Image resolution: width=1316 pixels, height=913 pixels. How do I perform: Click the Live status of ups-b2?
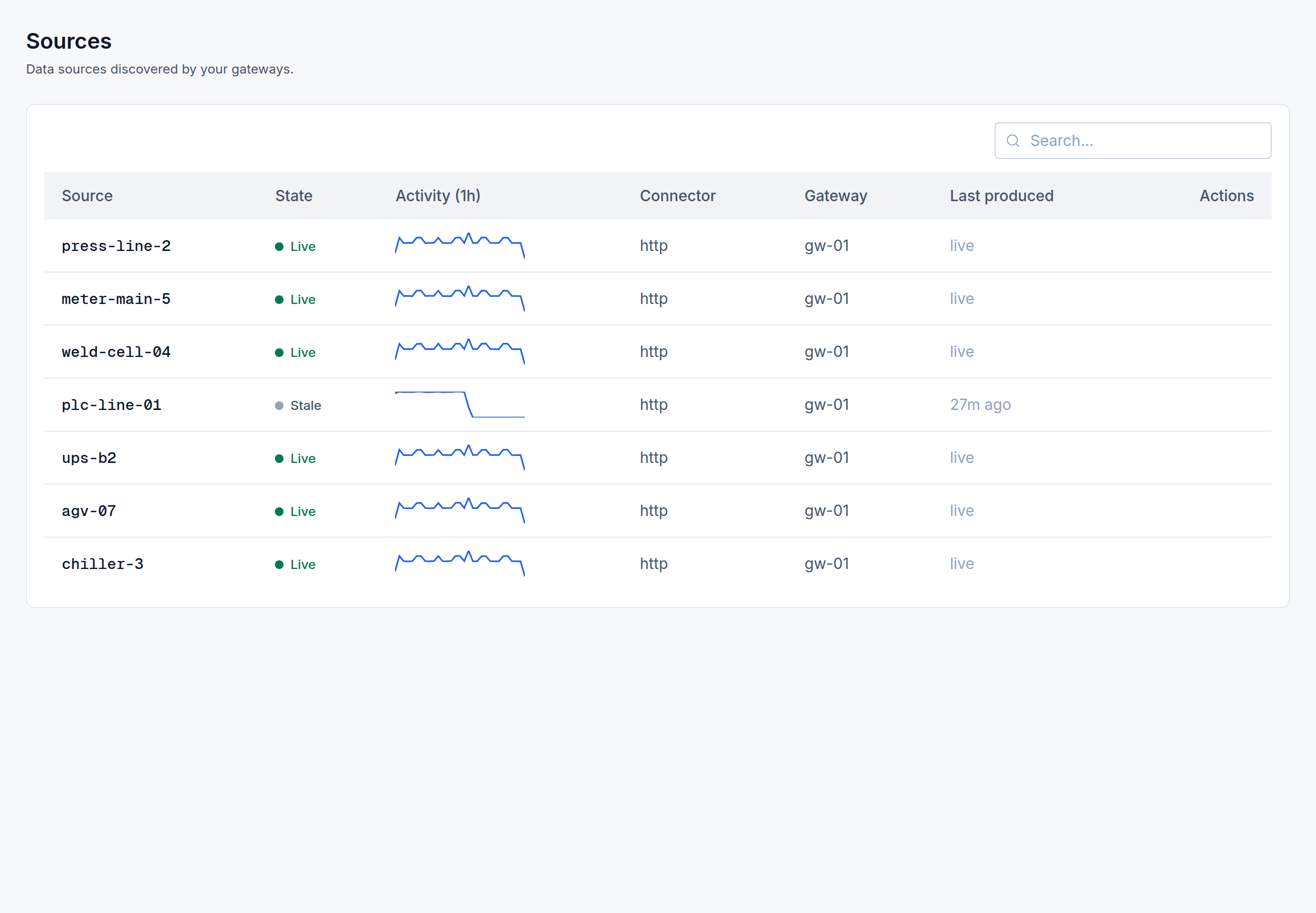[295, 459]
